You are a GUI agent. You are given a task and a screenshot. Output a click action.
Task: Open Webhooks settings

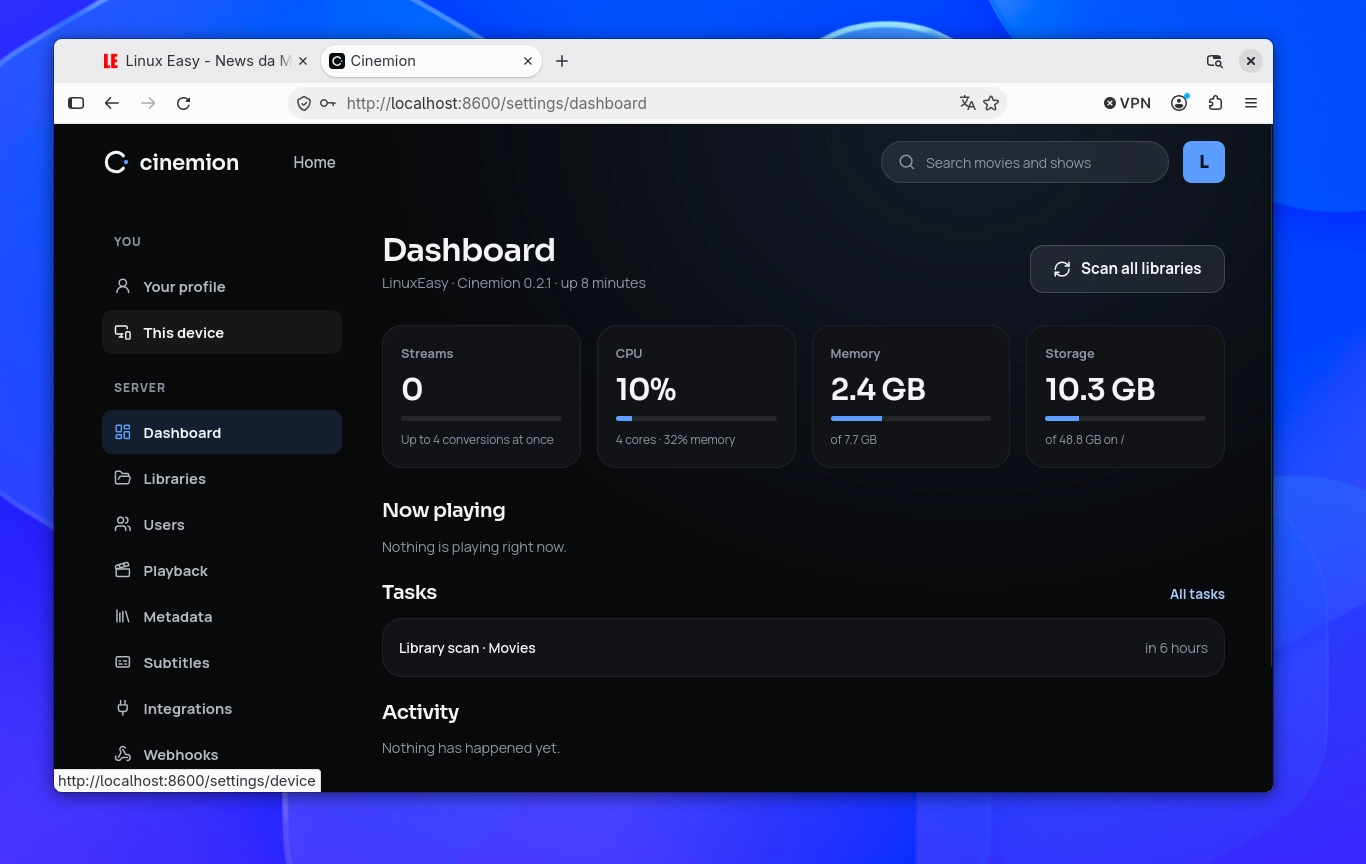pos(222,754)
